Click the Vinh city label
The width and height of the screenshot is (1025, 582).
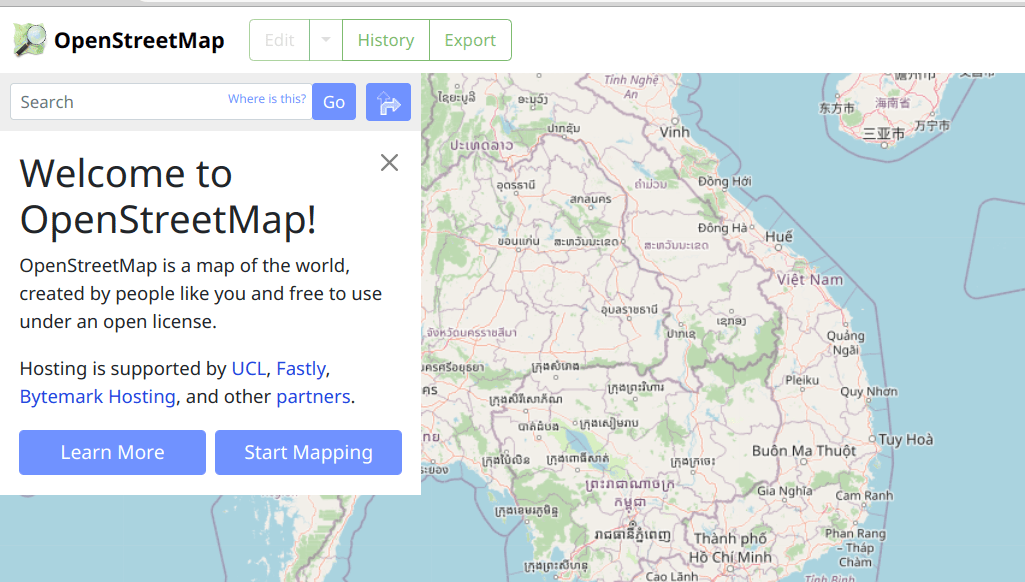tap(674, 132)
